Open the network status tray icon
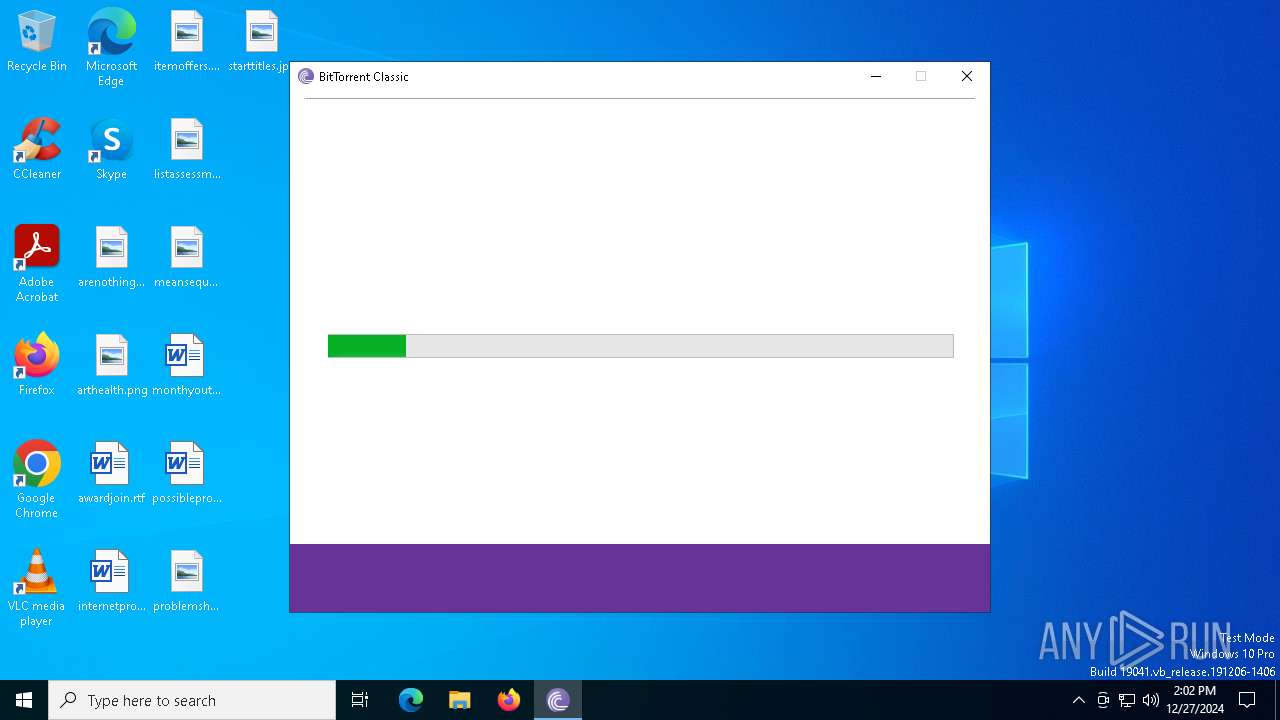The width and height of the screenshot is (1280, 720). tap(1127, 700)
